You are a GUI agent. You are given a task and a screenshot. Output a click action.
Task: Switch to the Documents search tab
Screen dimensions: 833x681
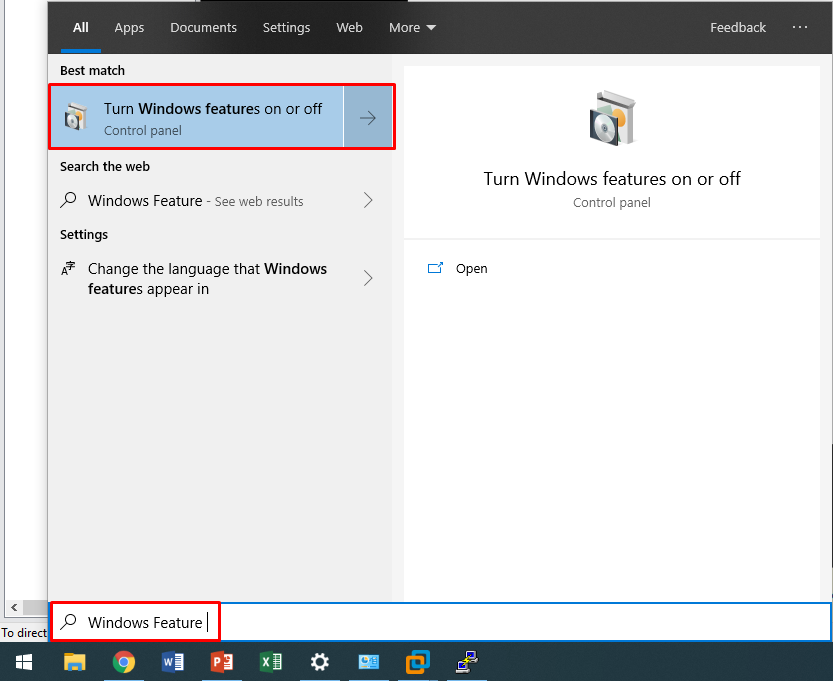point(203,28)
